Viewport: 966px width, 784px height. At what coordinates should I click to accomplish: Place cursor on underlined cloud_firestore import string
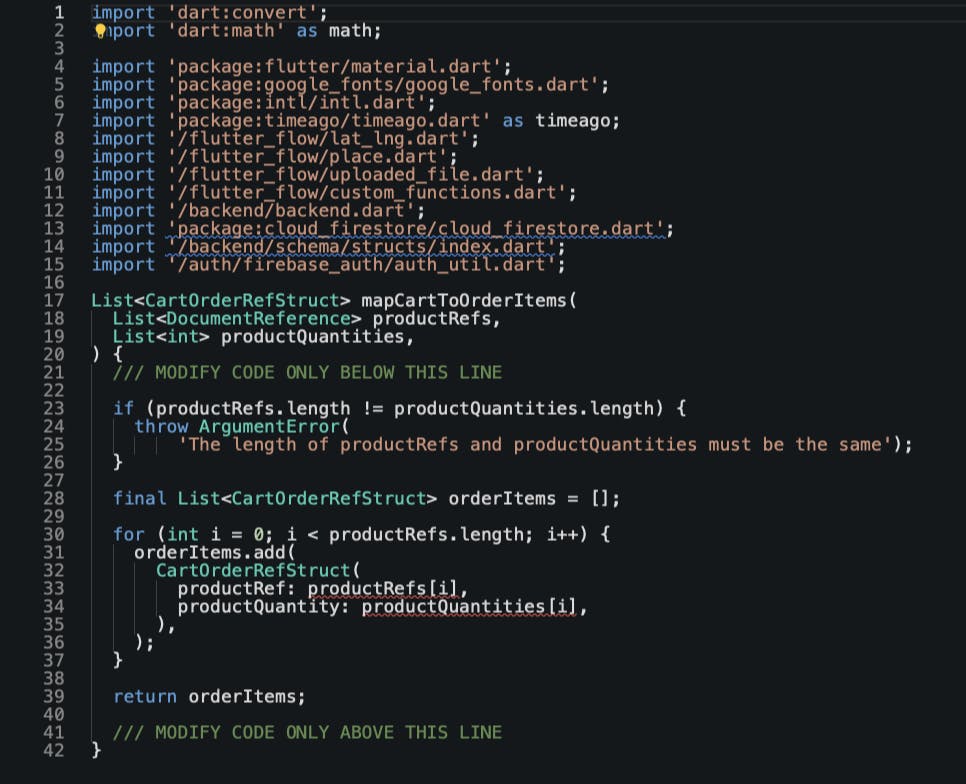click(416, 229)
